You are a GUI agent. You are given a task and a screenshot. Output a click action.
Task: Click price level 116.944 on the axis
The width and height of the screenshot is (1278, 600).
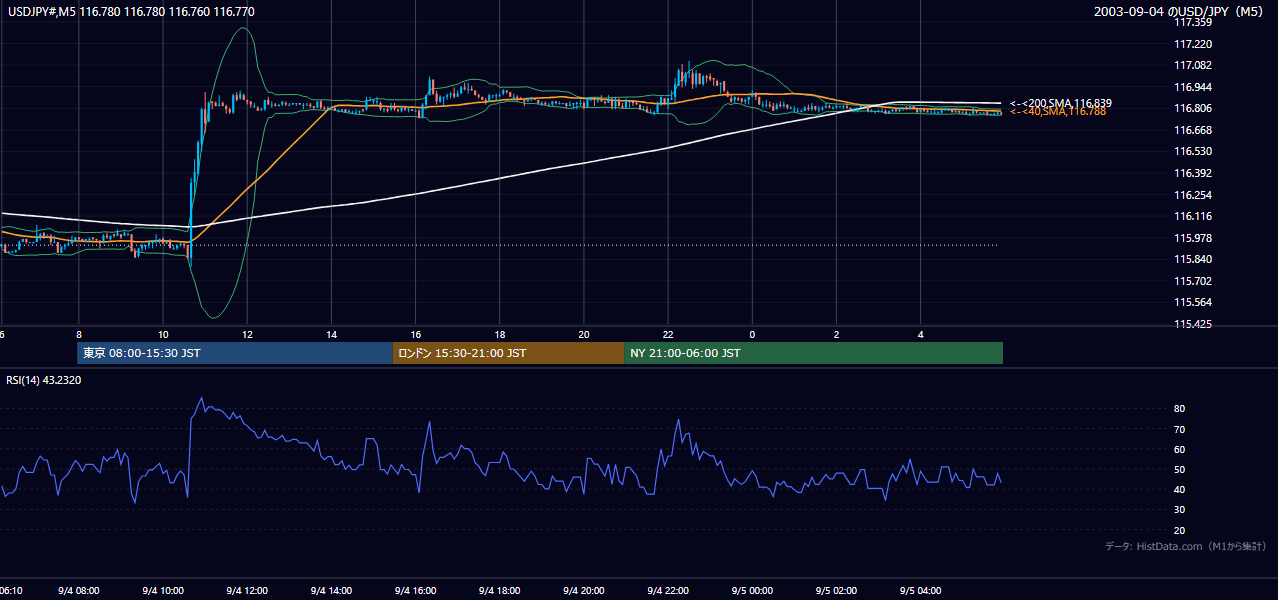tap(1194, 87)
